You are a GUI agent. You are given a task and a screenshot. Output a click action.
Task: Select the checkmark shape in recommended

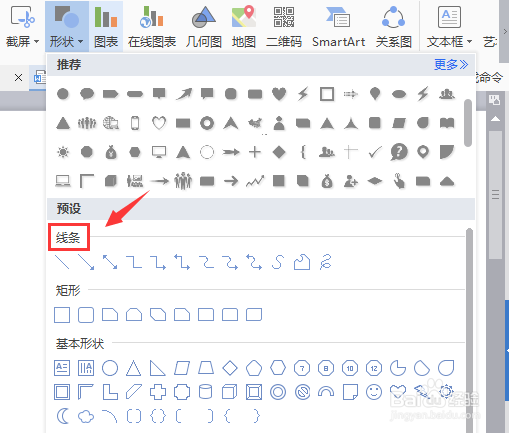coord(375,152)
